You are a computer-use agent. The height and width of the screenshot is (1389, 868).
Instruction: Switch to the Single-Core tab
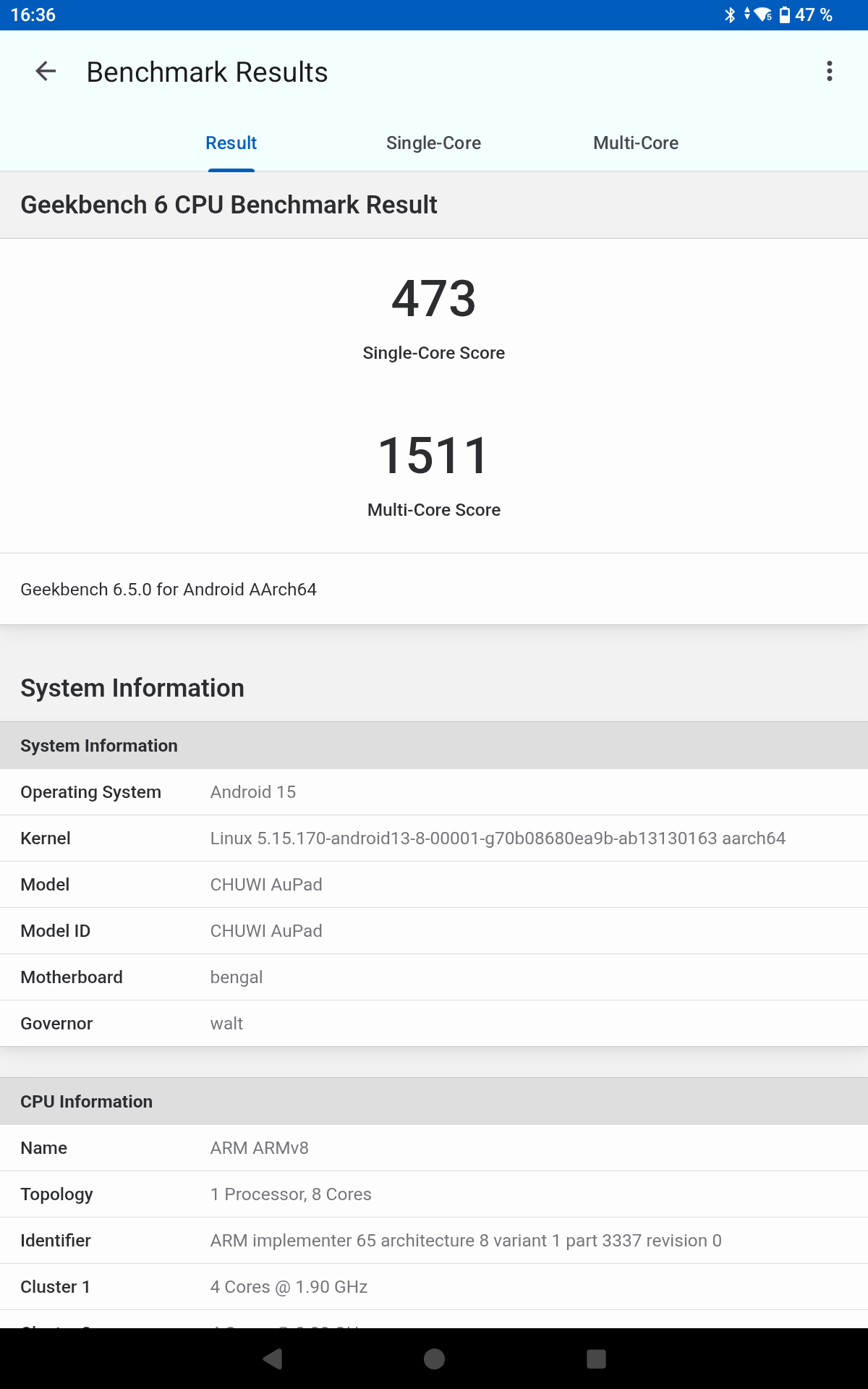pyautogui.click(x=433, y=143)
